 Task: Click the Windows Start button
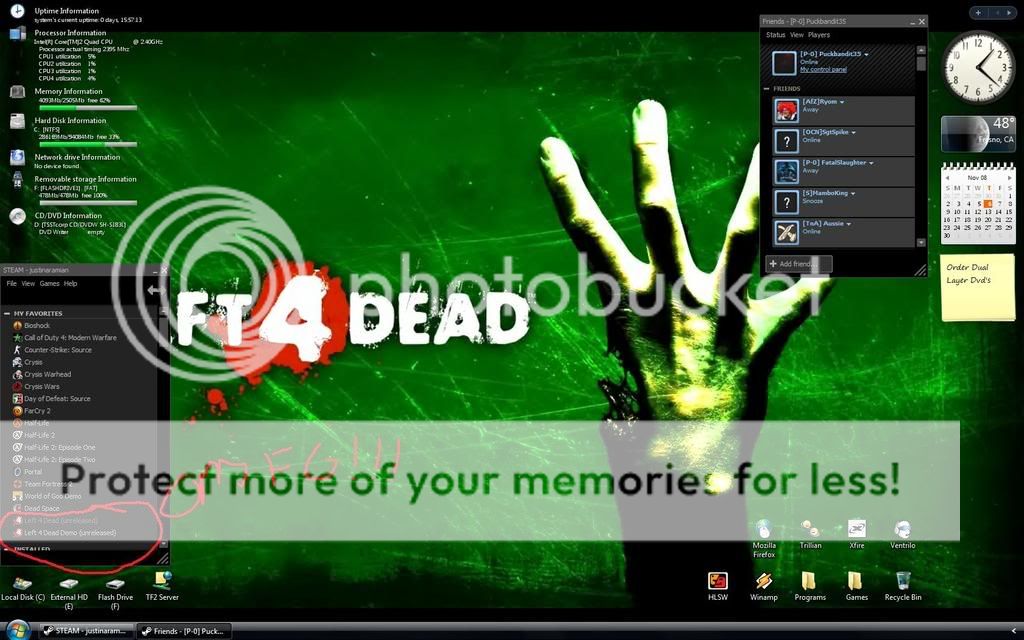tap(17, 630)
